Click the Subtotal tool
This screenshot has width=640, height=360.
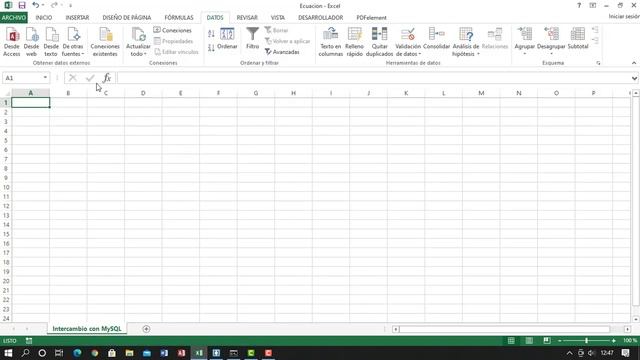[x=578, y=39]
